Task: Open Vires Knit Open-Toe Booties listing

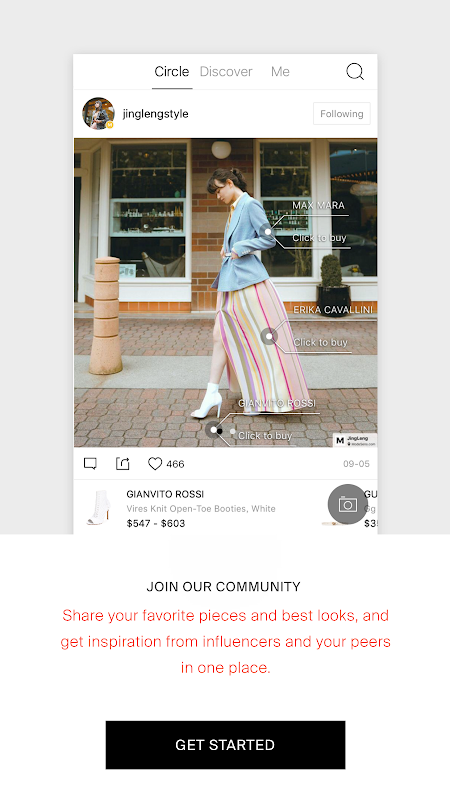Action: [201, 509]
